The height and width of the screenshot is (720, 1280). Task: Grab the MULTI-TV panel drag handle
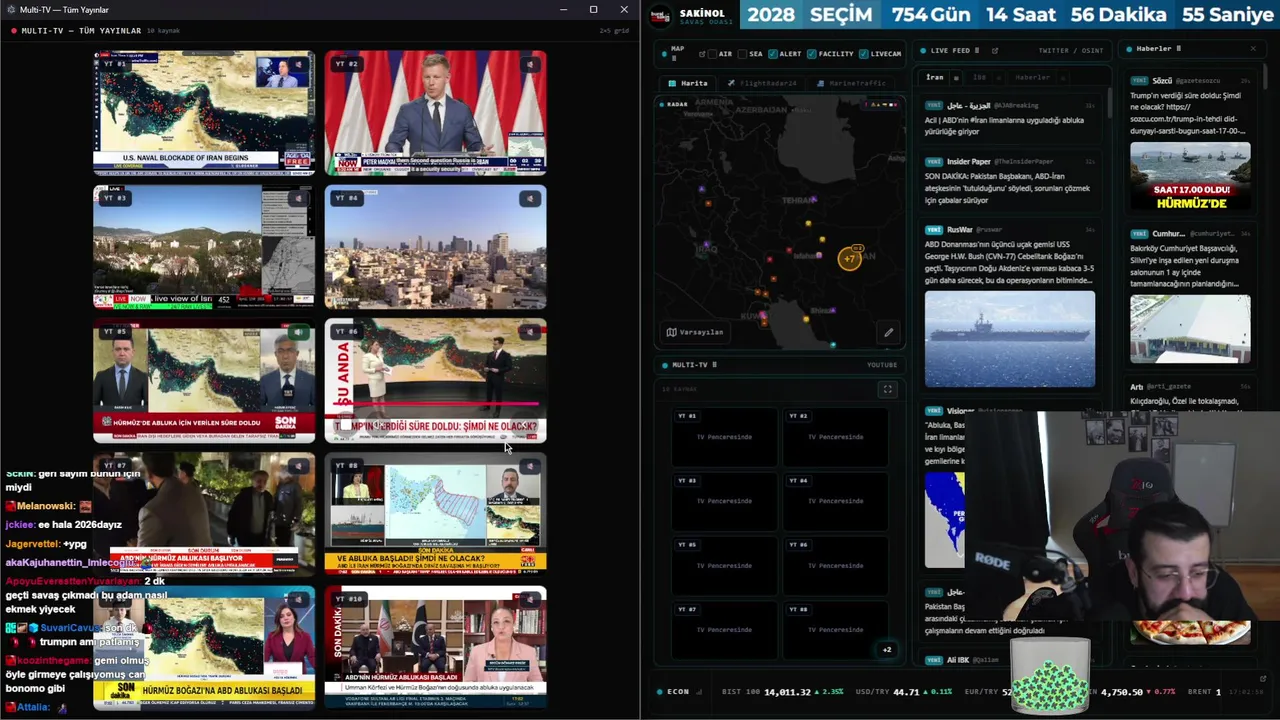(714, 365)
